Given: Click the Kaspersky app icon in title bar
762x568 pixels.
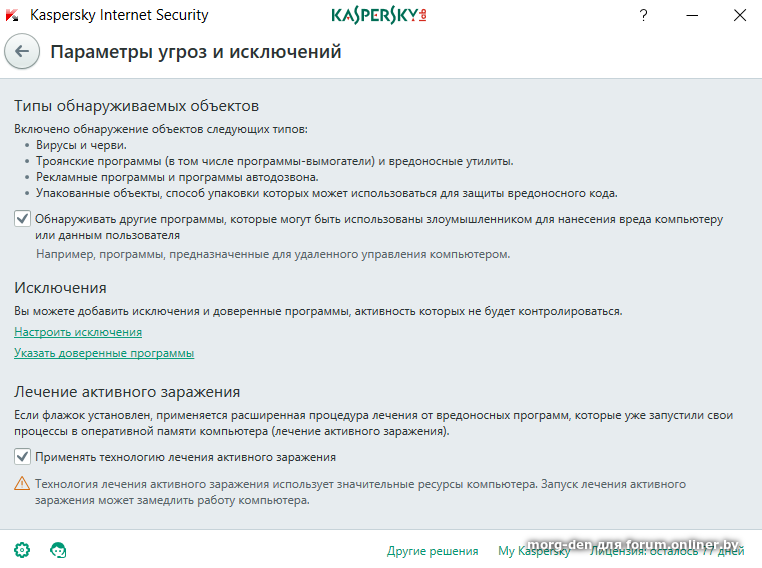Looking at the screenshot, I should click(12, 16).
